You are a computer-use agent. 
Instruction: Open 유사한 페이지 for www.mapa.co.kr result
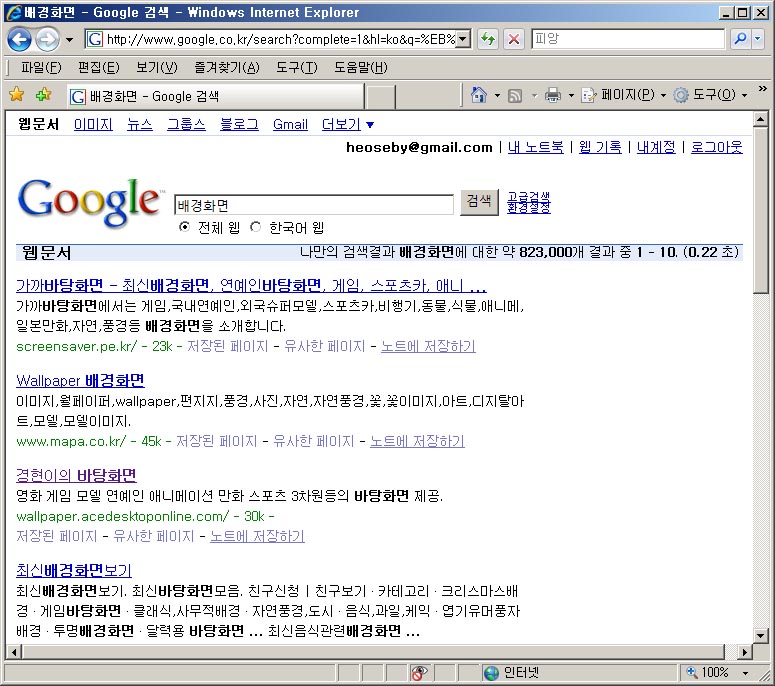click(x=314, y=441)
